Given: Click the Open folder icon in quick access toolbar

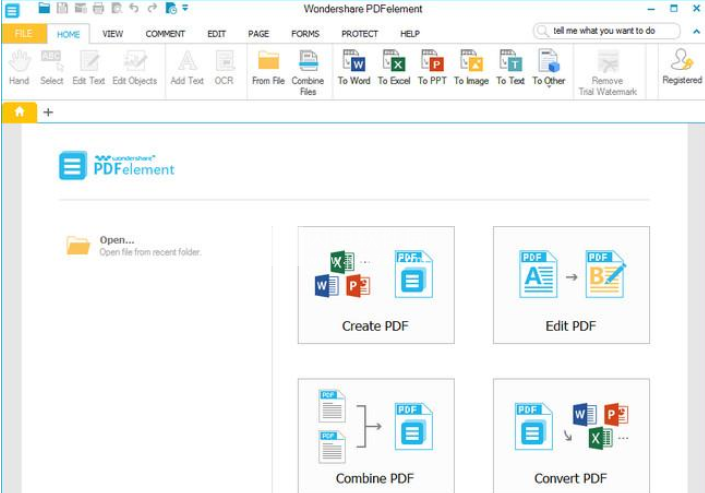Looking at the screenshot, I should coord(44,8).
